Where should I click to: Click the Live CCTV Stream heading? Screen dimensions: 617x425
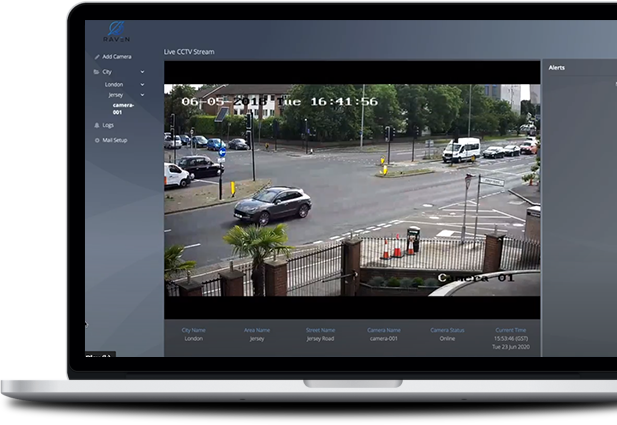click(189, 51)
